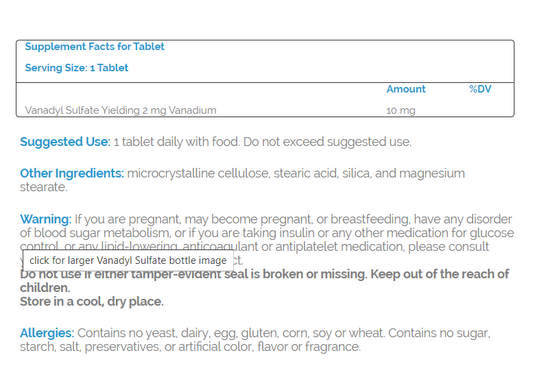The image size is (533, 390).
Task: Click the tamper-evident seal bold warning line
Action: (264, 274)
